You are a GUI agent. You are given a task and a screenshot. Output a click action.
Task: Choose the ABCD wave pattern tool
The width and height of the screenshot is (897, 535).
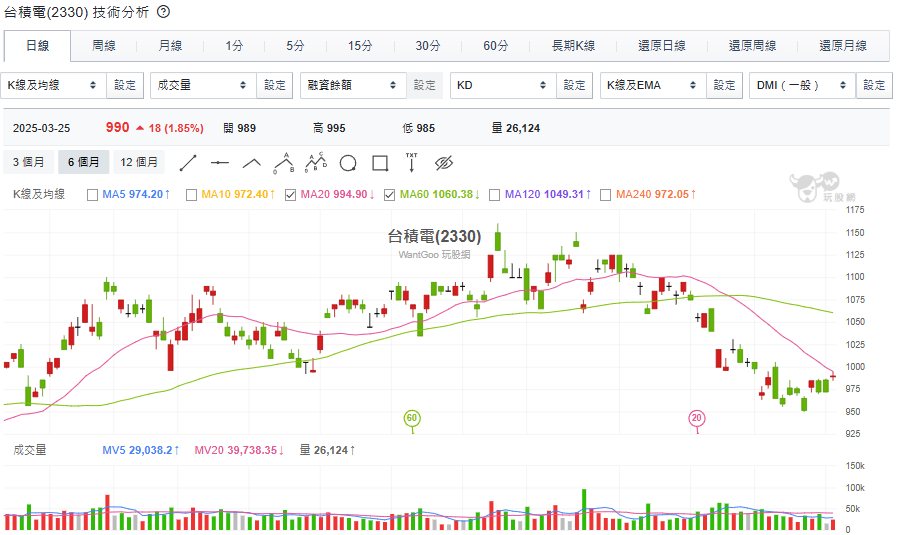[316, 161]
